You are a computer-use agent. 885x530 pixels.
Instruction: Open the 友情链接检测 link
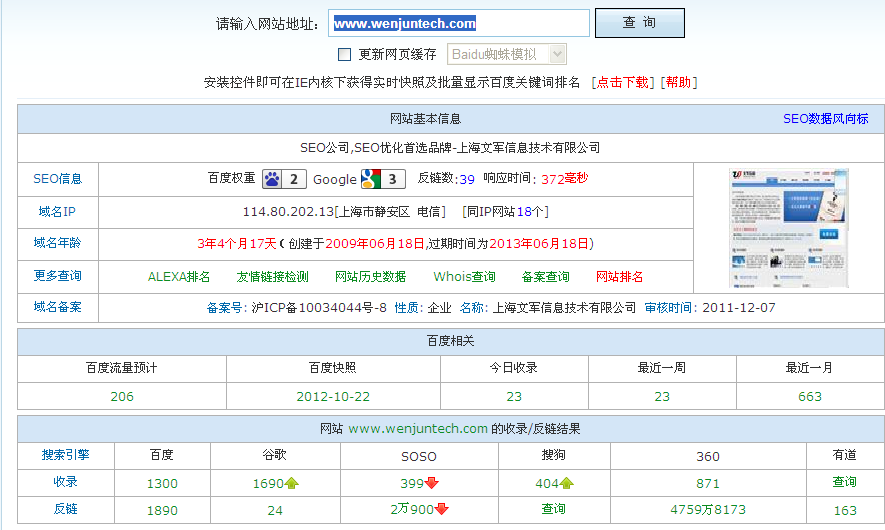point(272,277)
